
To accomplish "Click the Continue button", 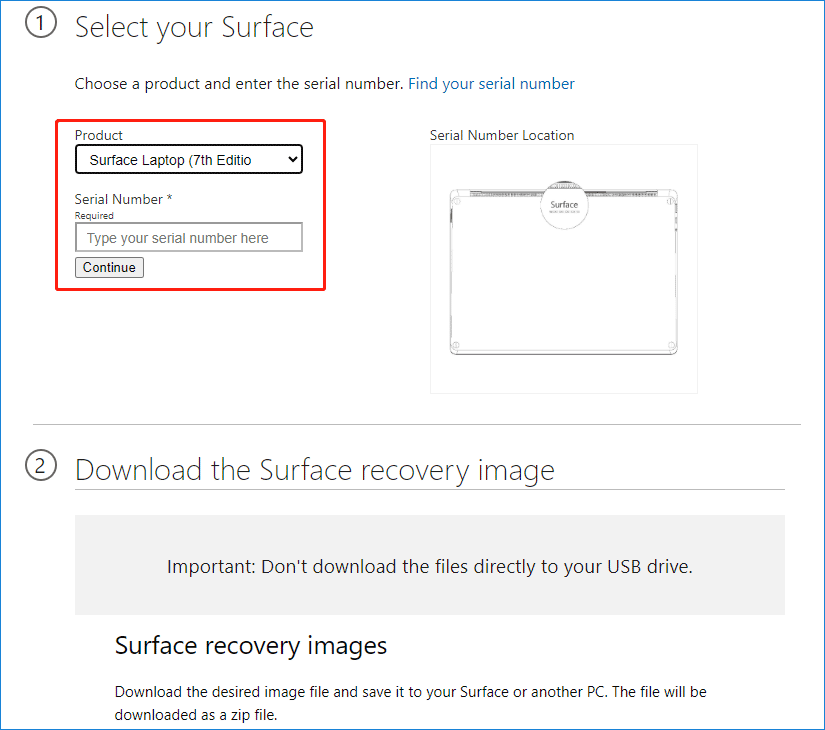I will 108,267.
